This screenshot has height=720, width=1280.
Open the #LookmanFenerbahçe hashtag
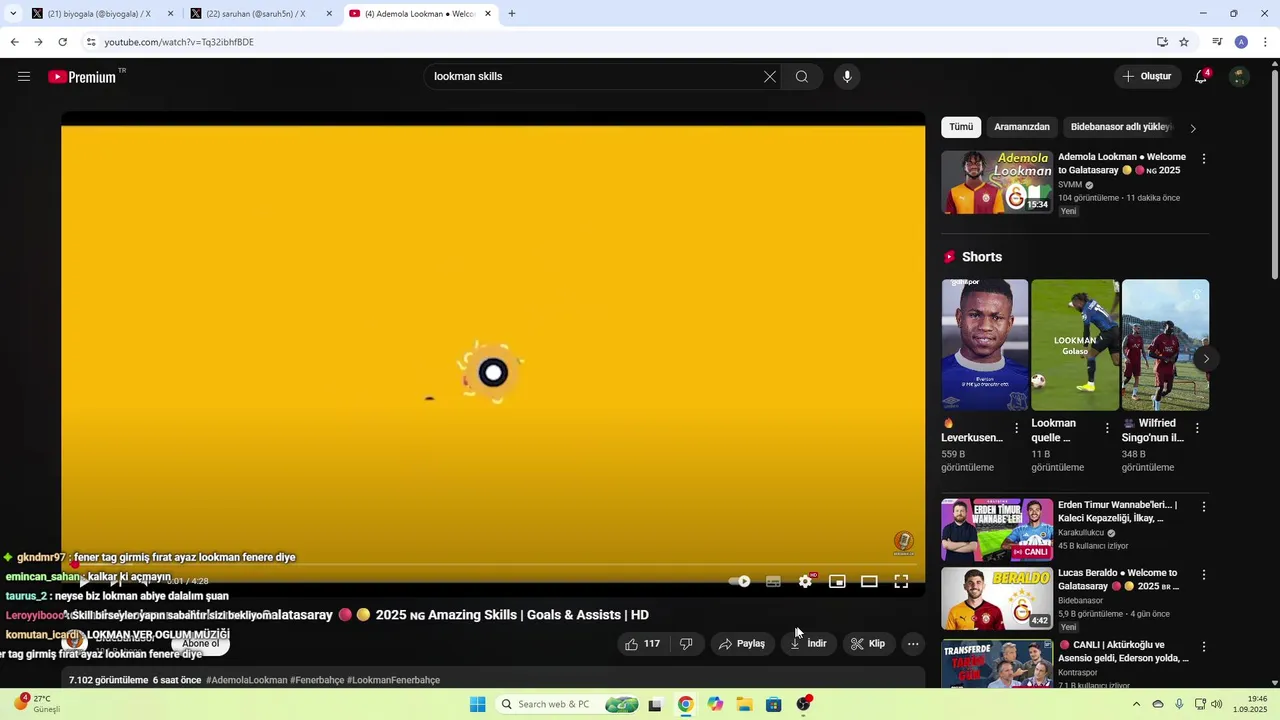pos(393,680)
